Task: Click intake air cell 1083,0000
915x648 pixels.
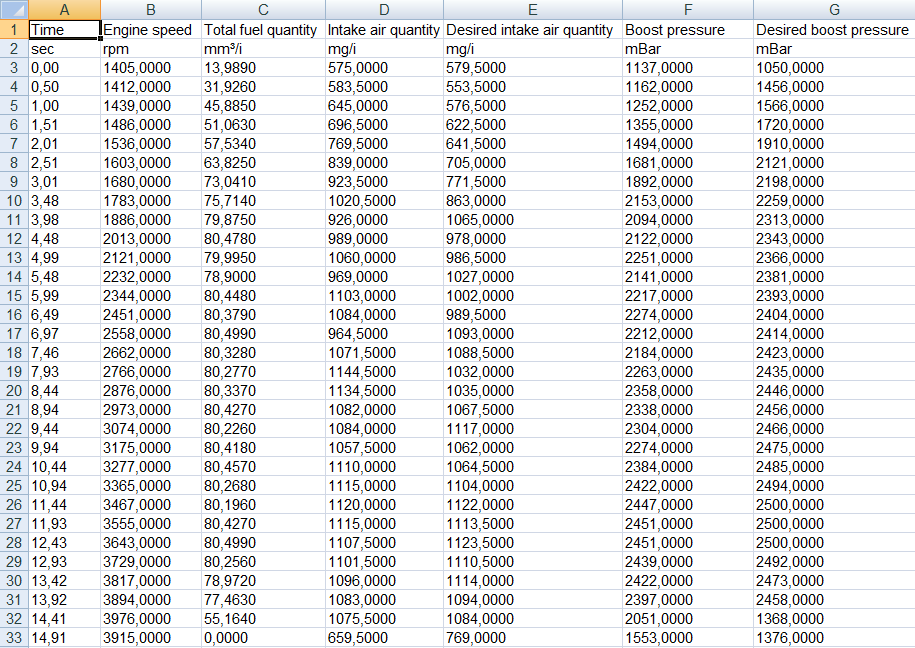Action: tap(384, 600)
